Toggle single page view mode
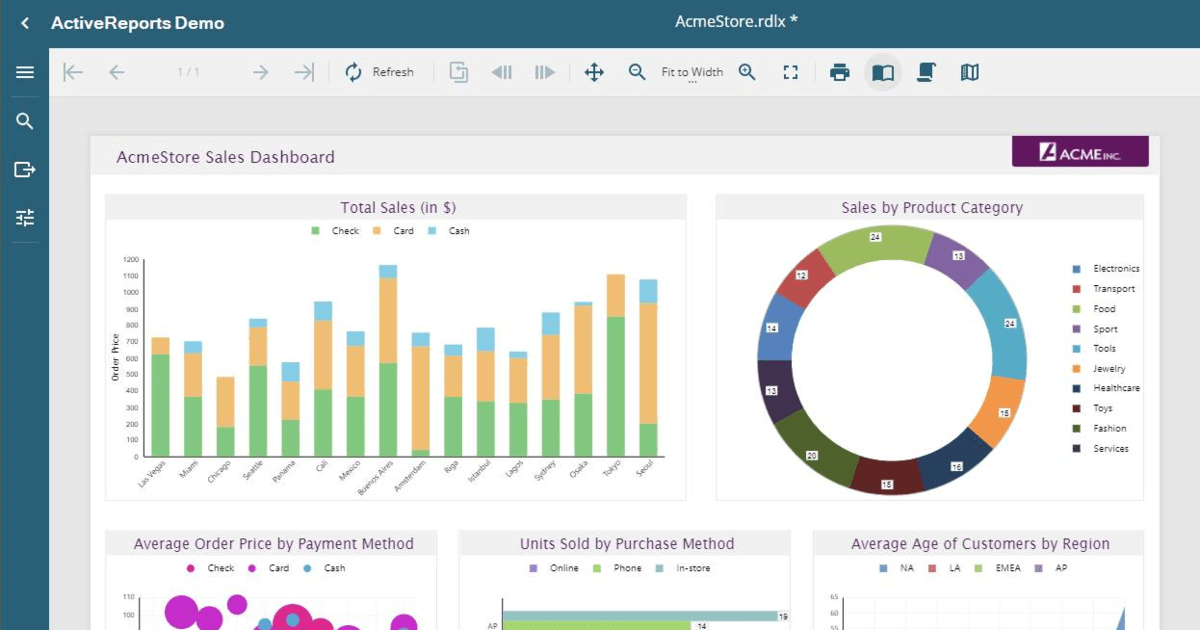The width and height of the screenshot is (1200, 630). pyautogui.click(x=883, y=72)
